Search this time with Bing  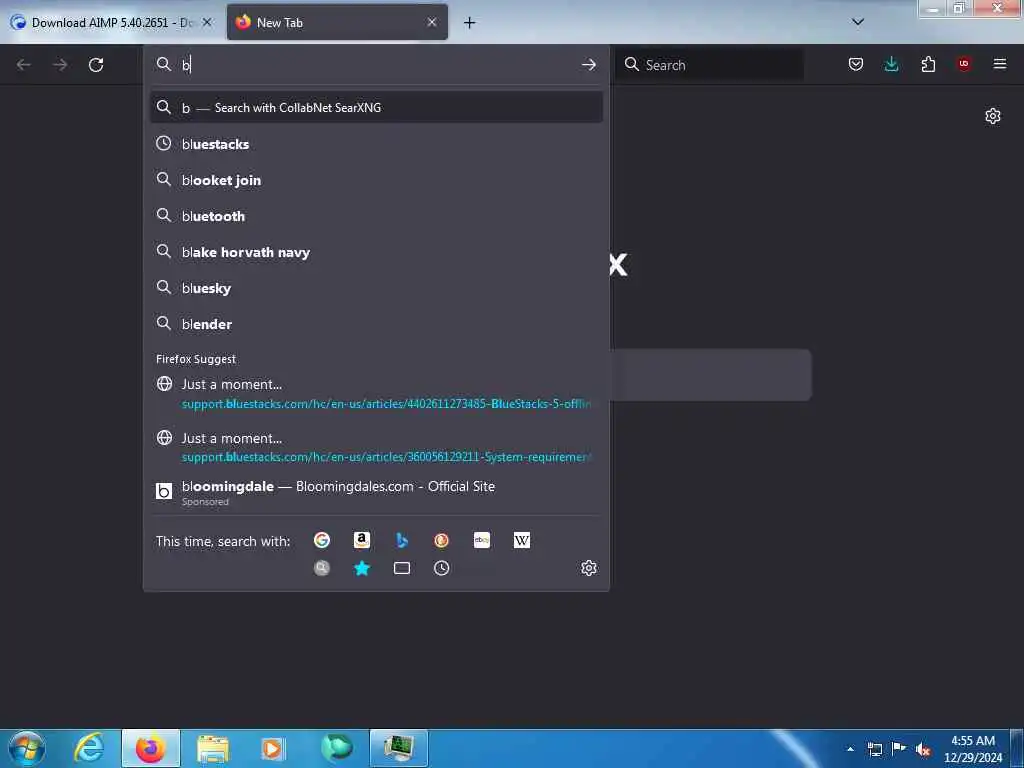click(402, 540)
